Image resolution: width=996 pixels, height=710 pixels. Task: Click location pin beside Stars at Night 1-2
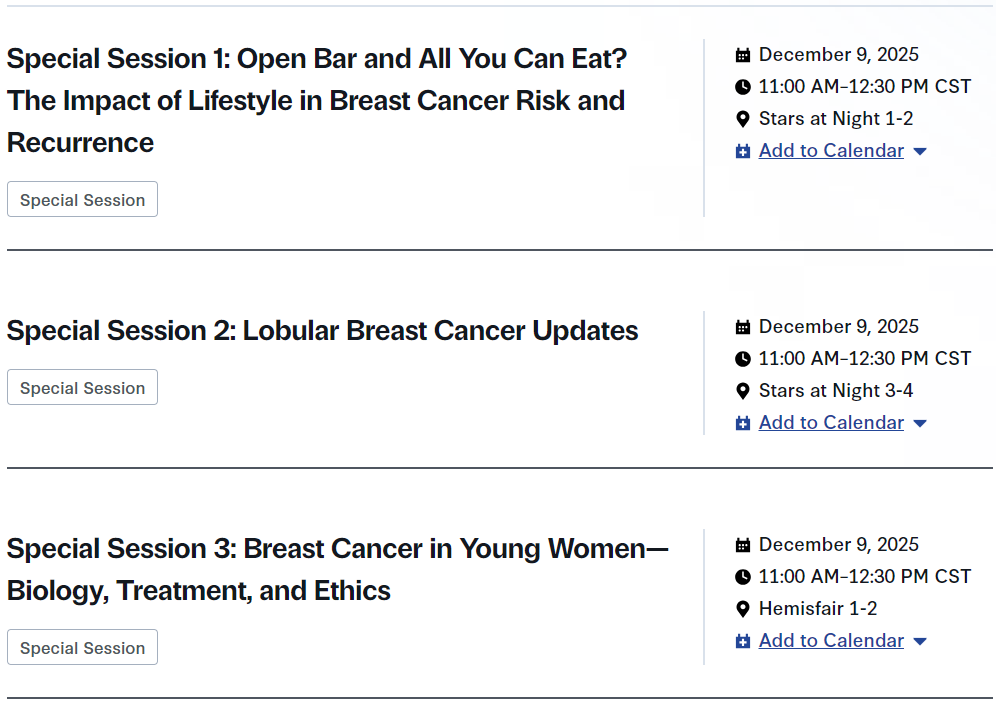tap(743, 119)
